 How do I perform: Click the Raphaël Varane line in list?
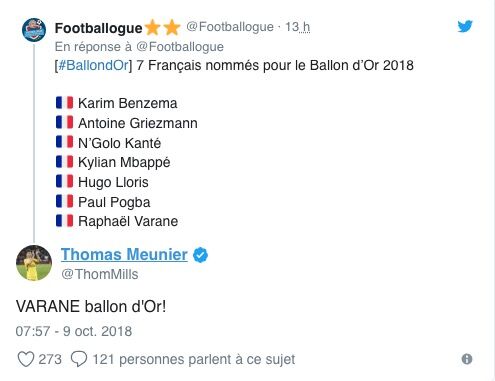117,221
